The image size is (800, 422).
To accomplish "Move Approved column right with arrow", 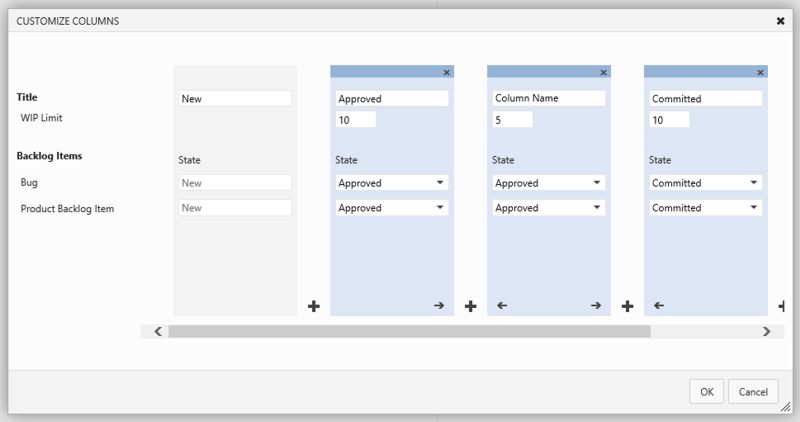I will coord(439,305).
